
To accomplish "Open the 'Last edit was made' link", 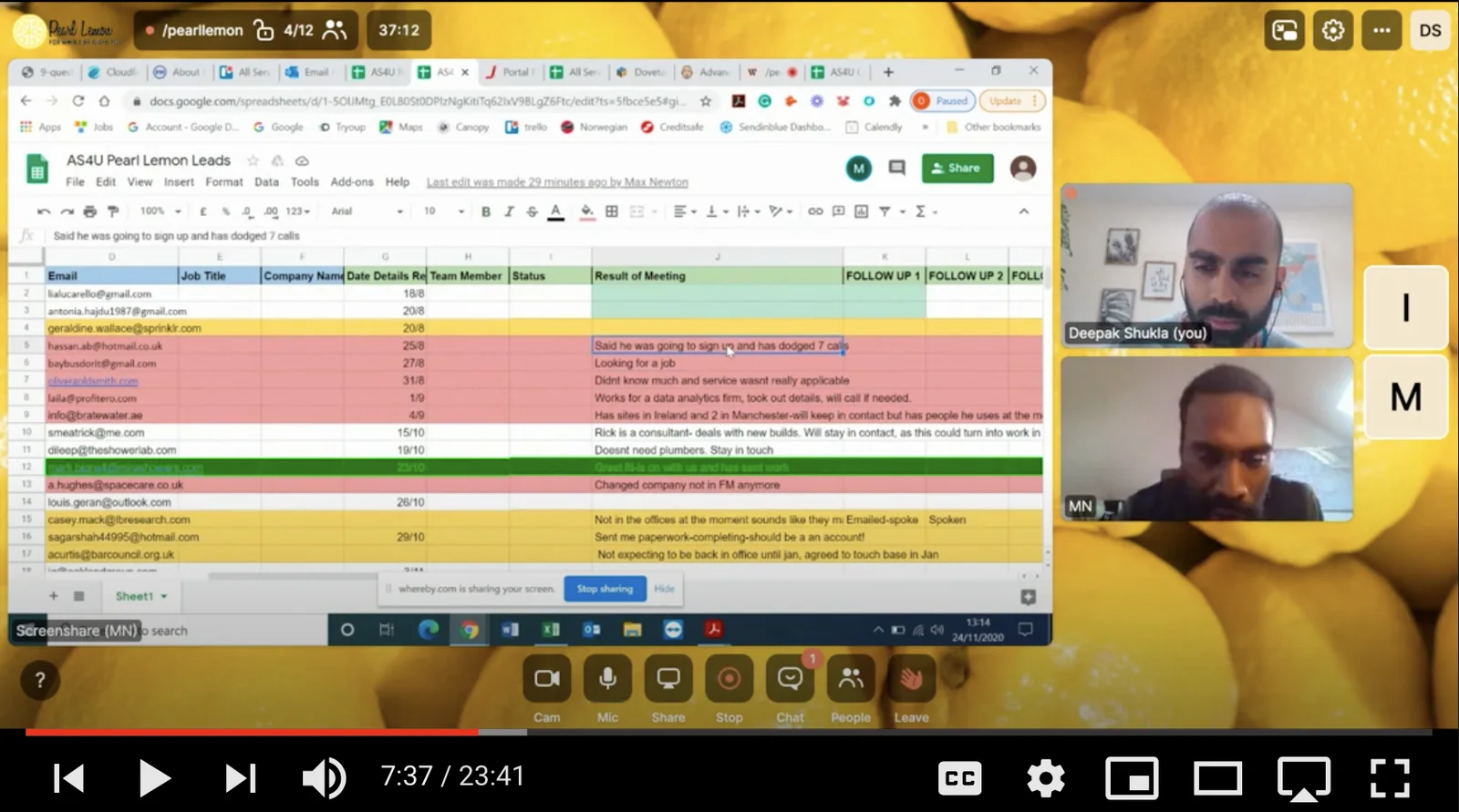I will pos(557,182).
